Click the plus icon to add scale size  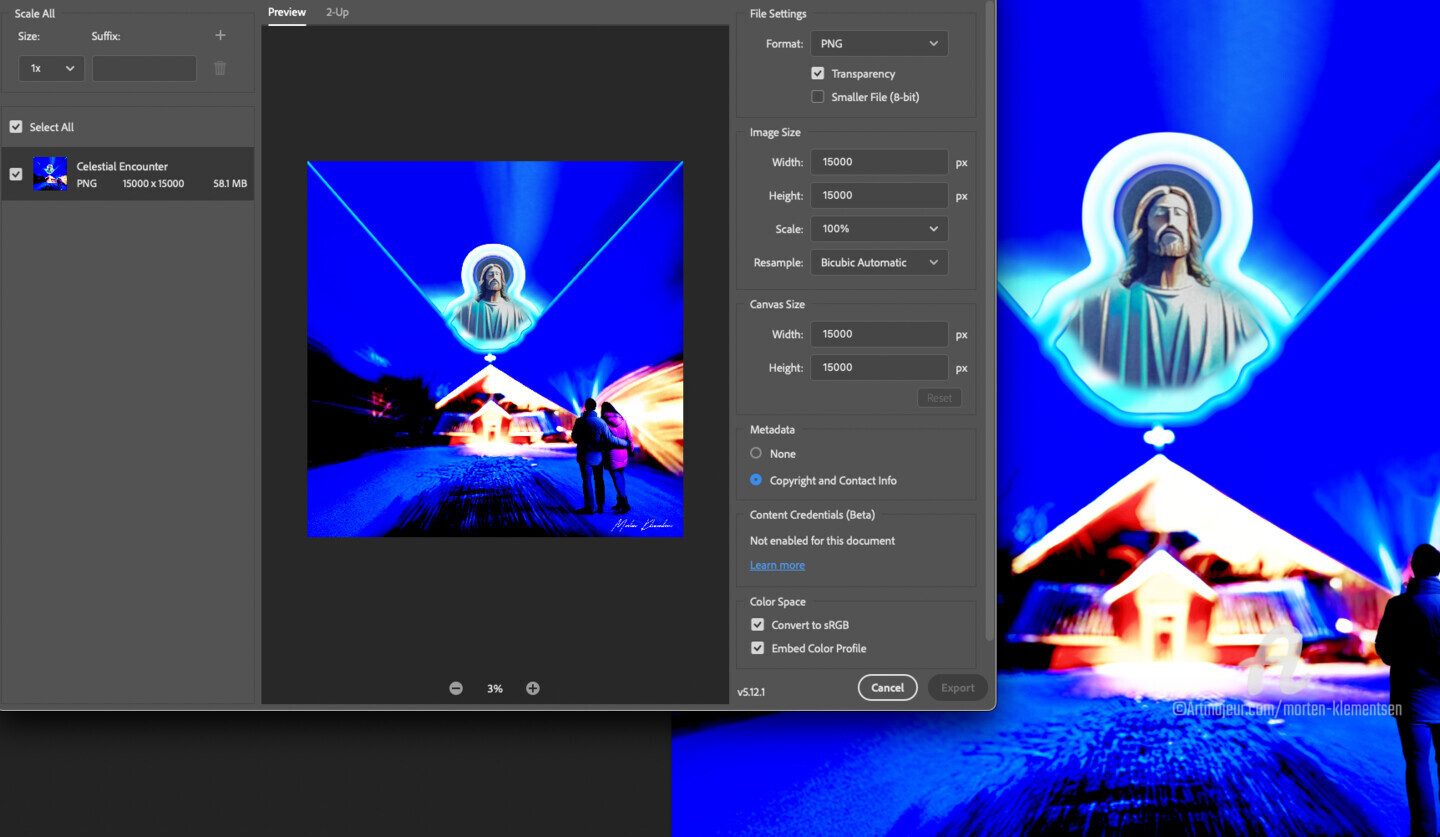coord(220,36)
